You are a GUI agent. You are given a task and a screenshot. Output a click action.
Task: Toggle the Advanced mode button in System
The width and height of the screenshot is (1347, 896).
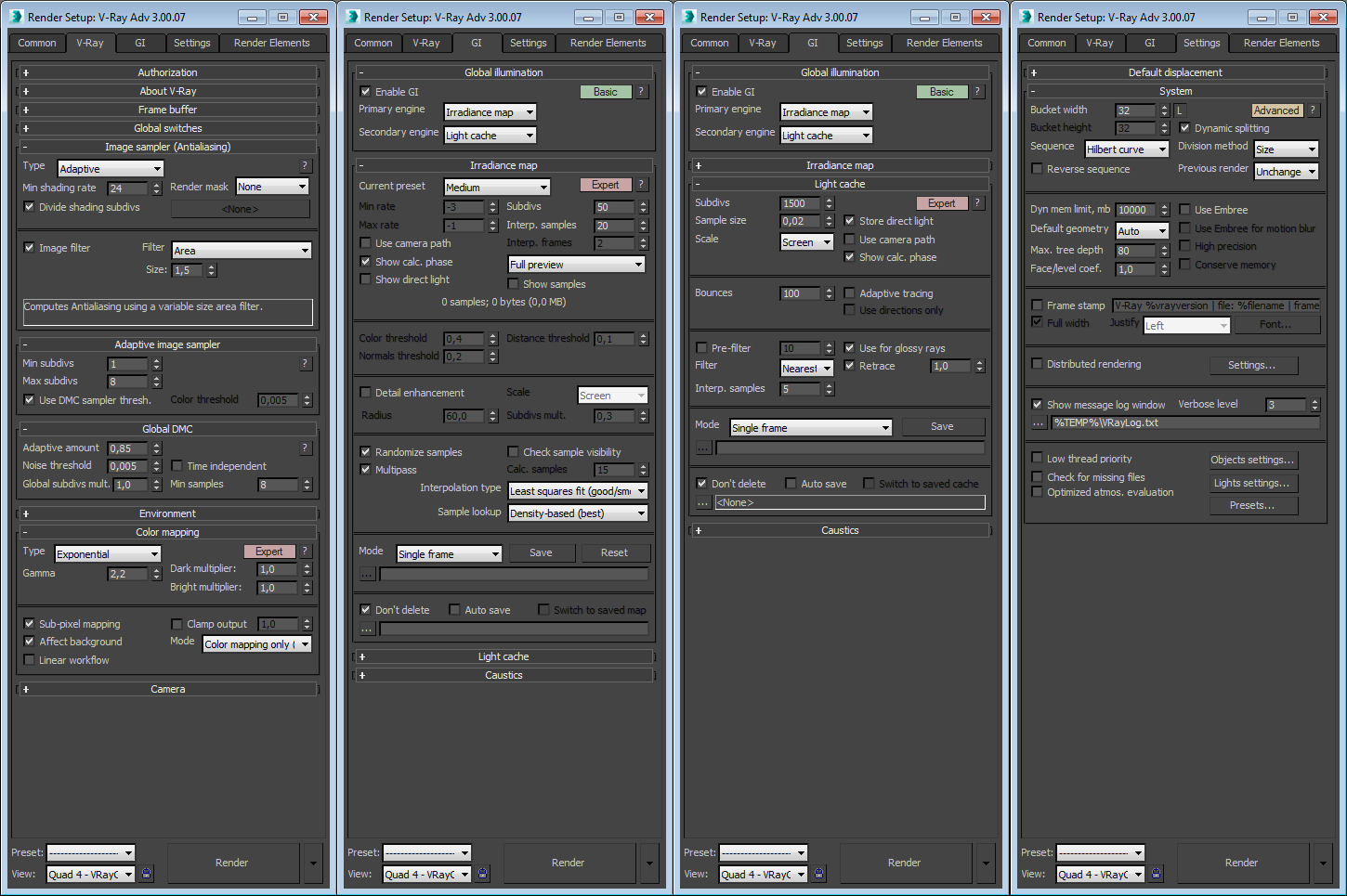(1276, 110)
